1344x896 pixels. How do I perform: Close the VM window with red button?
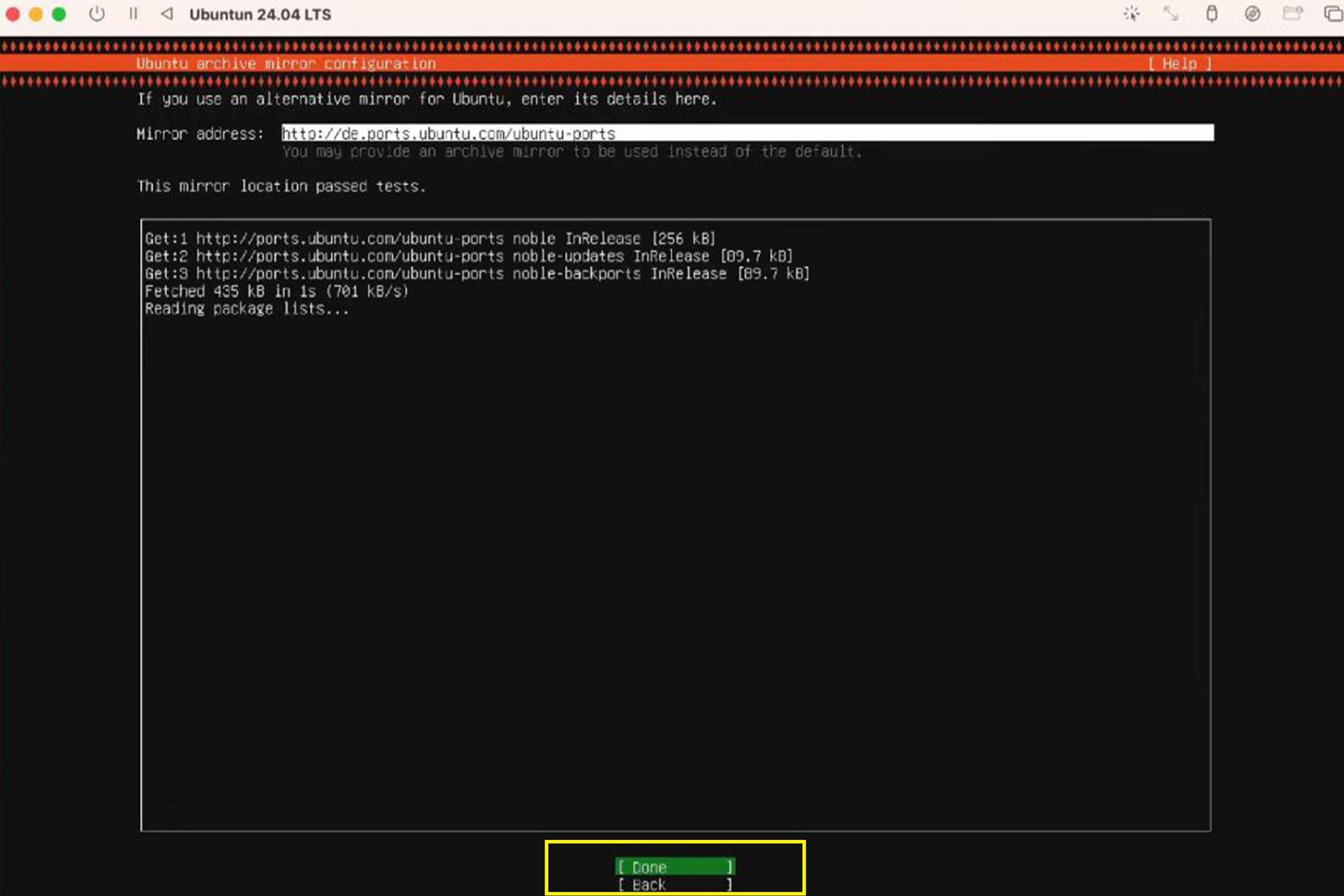pyautogui.click(x=13, y=14)
